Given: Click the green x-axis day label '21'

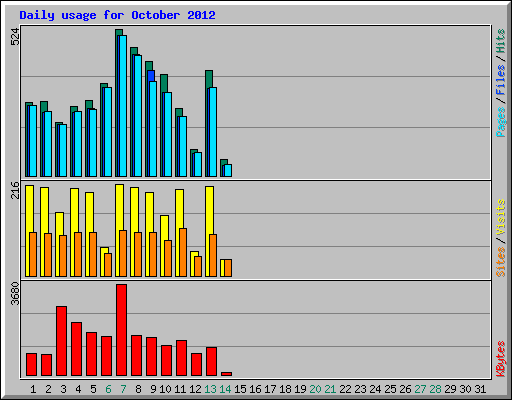Looking at the screenshot, I should click(x=330, y=389).
